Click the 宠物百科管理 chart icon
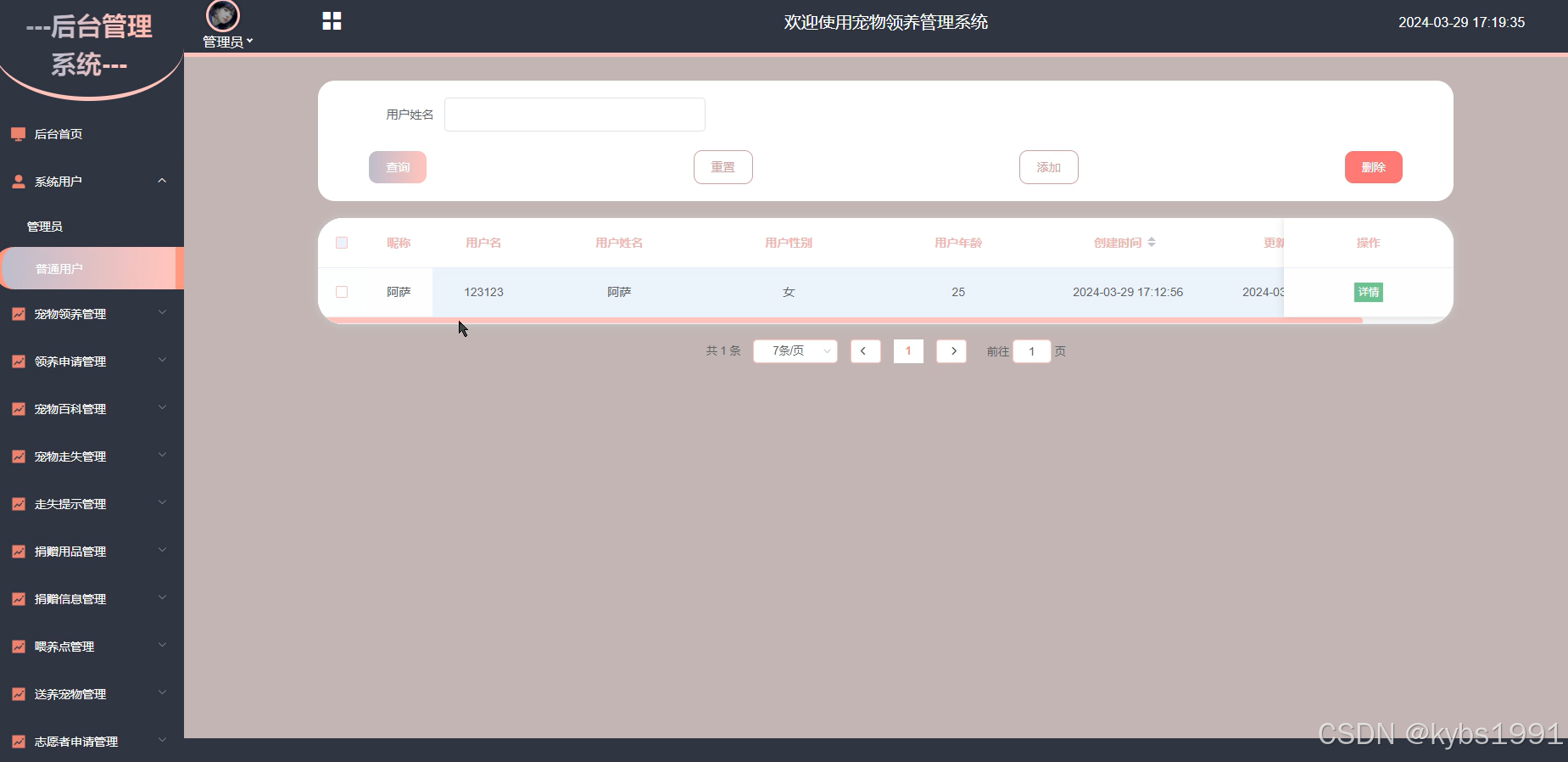 coord(18,409)
